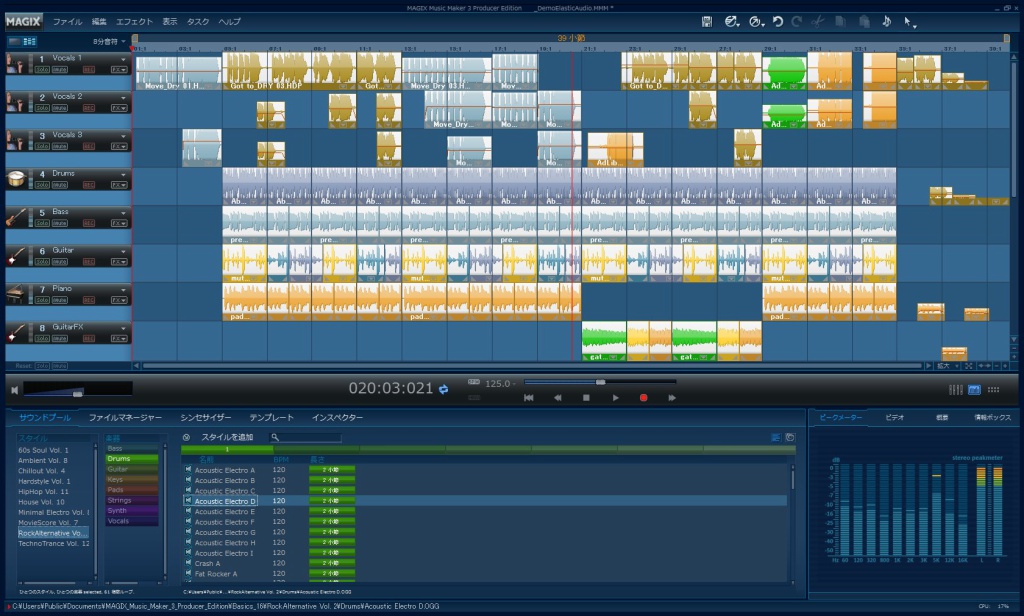Solo the GuitarFX track
1024x616 pixels.
(x=42, y=338)
